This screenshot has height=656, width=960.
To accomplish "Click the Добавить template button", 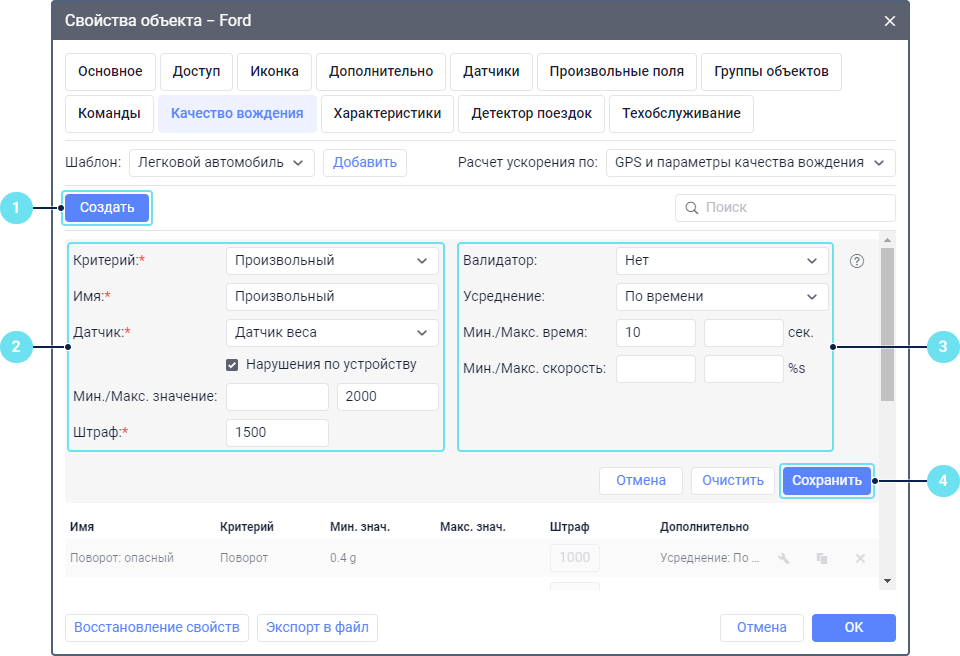I will pyautogui.click(x=365, y=163).
